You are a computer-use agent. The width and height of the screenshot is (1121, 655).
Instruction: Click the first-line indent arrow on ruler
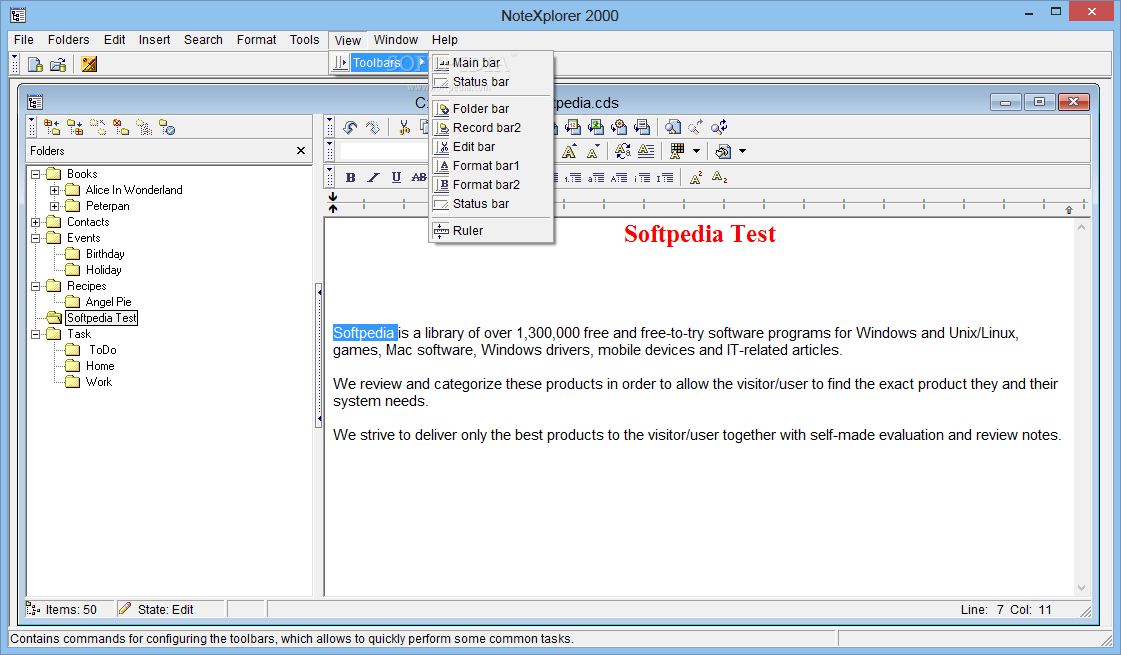[x=332, y=197]
